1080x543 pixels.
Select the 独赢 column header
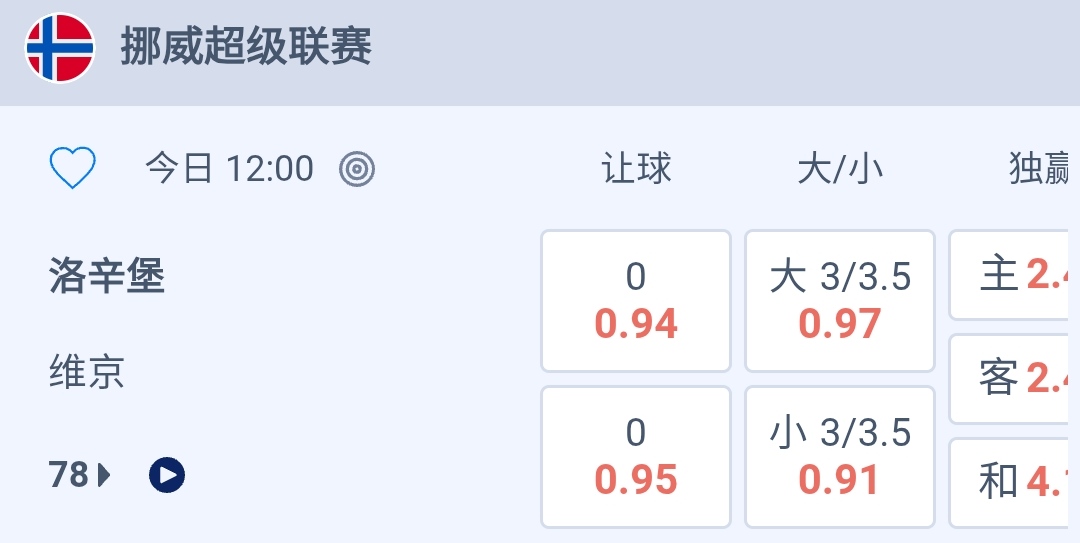pos(1042,169)
